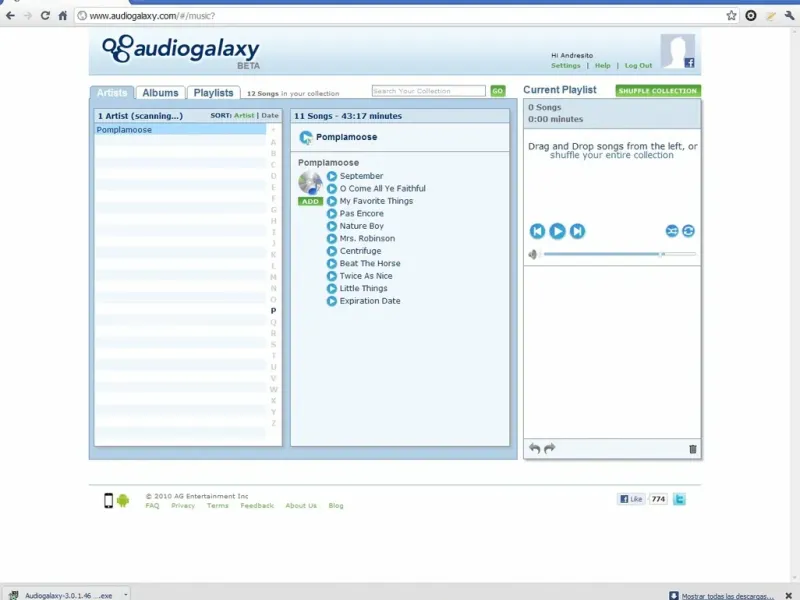
Task: Sort the artist list by Date
Action: tap(270, 116)
